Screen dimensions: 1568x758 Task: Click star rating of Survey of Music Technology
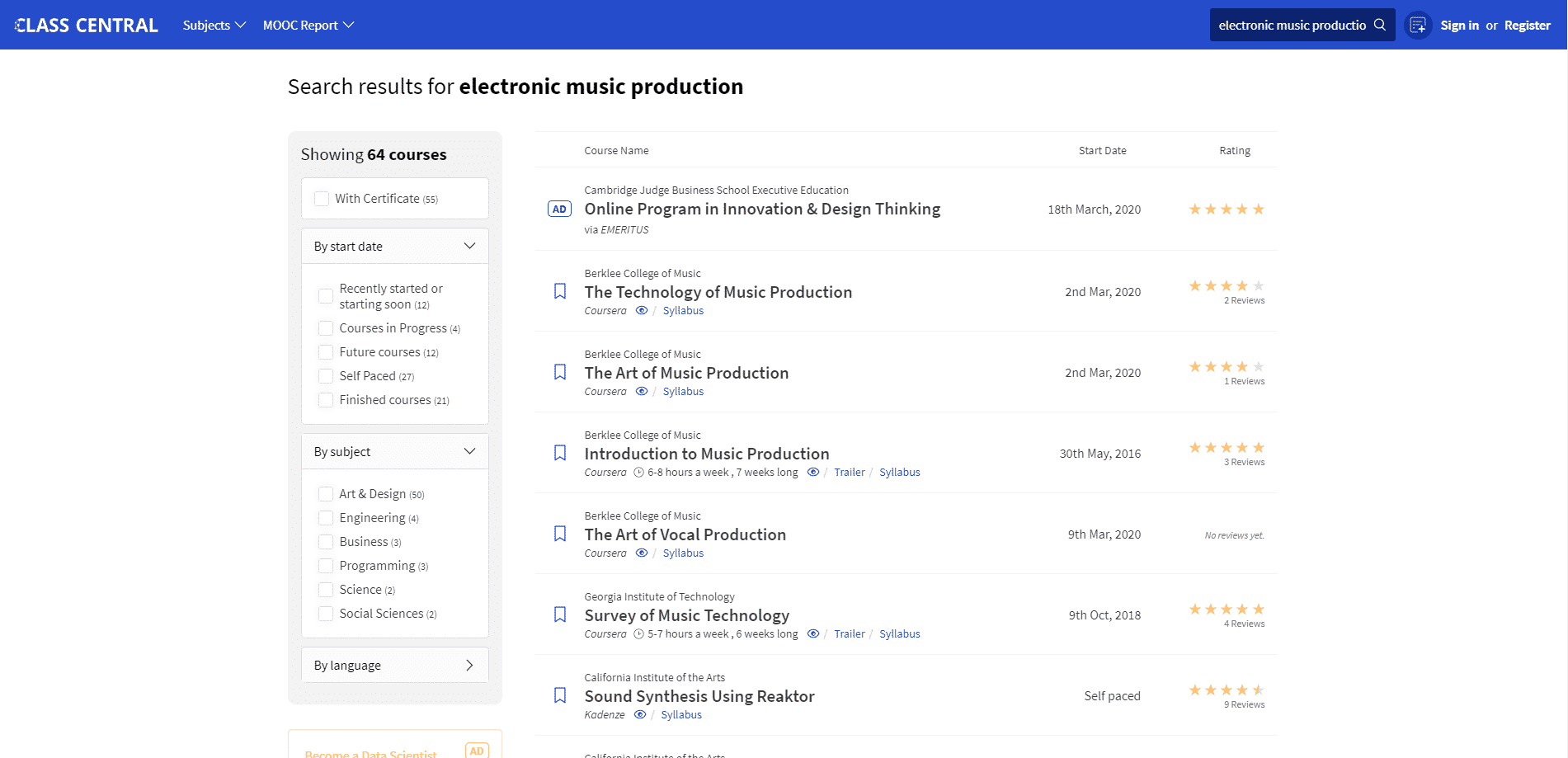[x=1227, y=610]
